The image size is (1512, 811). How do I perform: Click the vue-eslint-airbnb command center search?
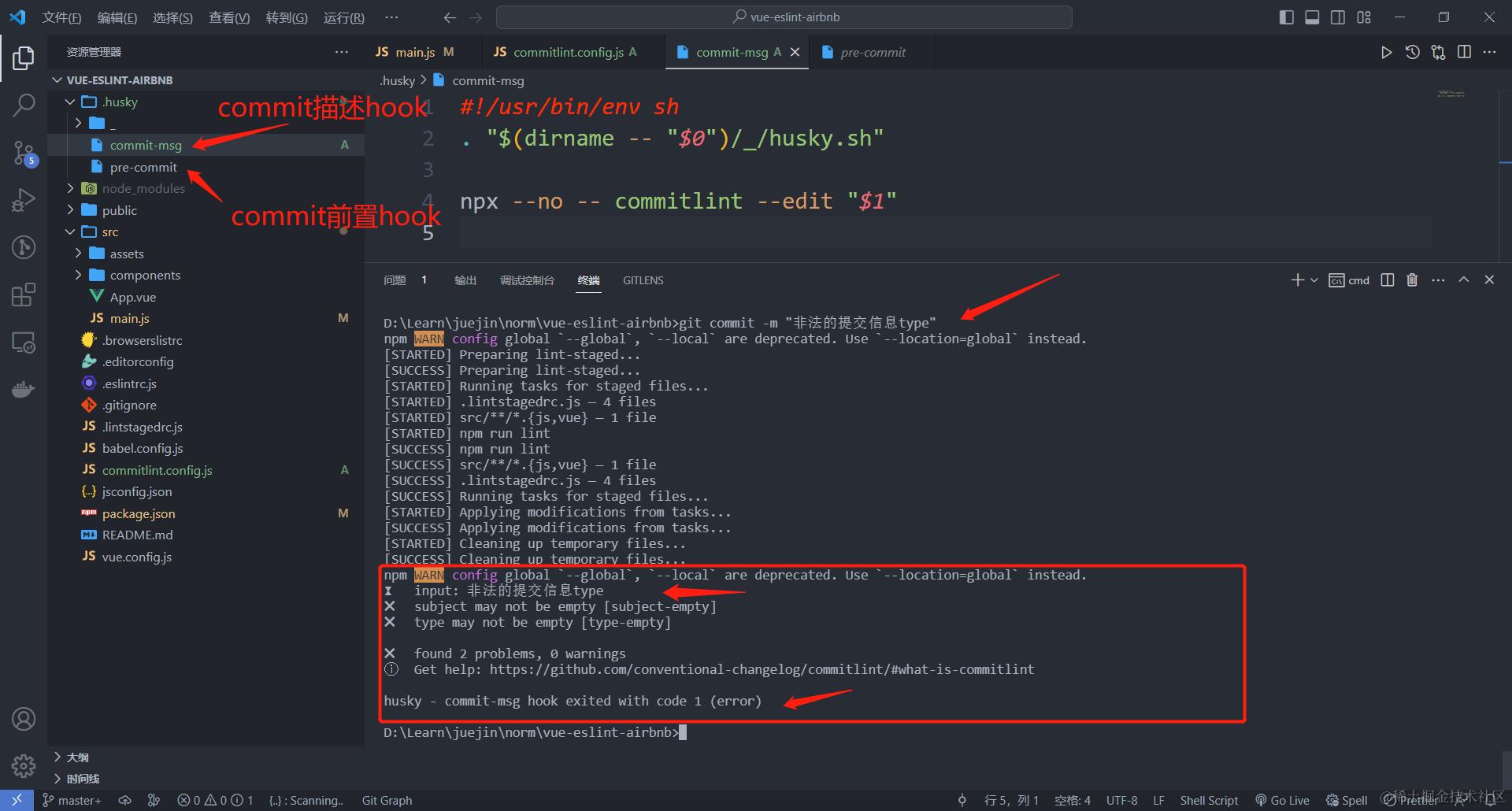784,17
